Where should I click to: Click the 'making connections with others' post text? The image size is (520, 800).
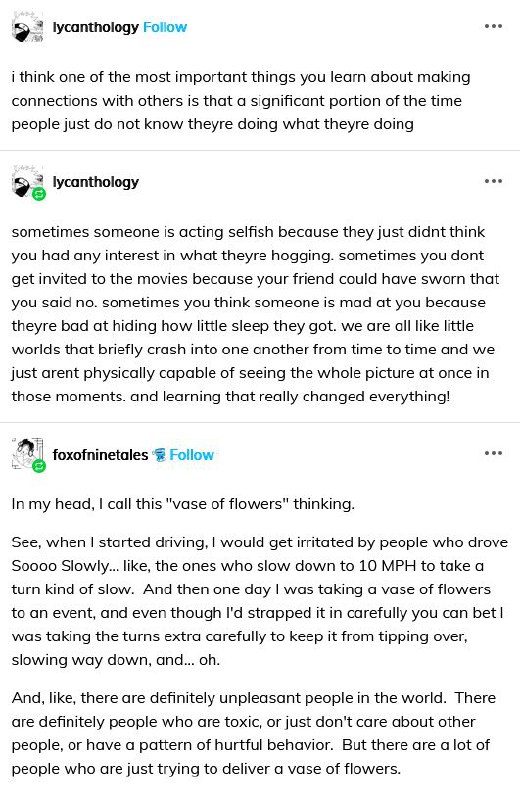tap(241, 101)
